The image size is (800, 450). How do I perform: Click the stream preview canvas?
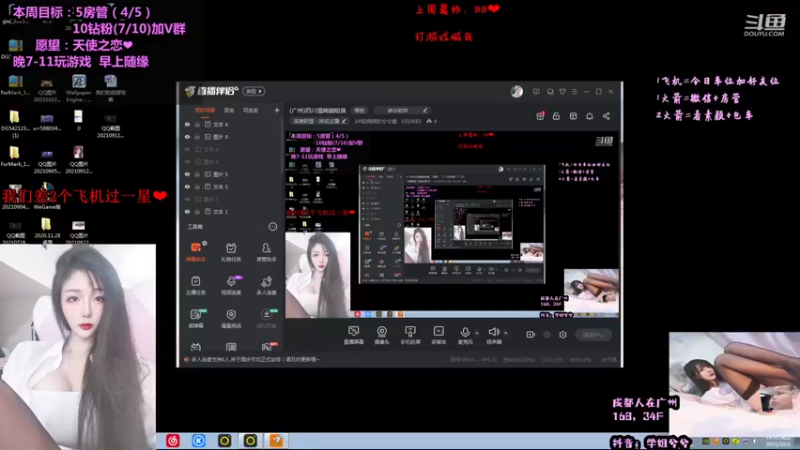click(452, 224)
